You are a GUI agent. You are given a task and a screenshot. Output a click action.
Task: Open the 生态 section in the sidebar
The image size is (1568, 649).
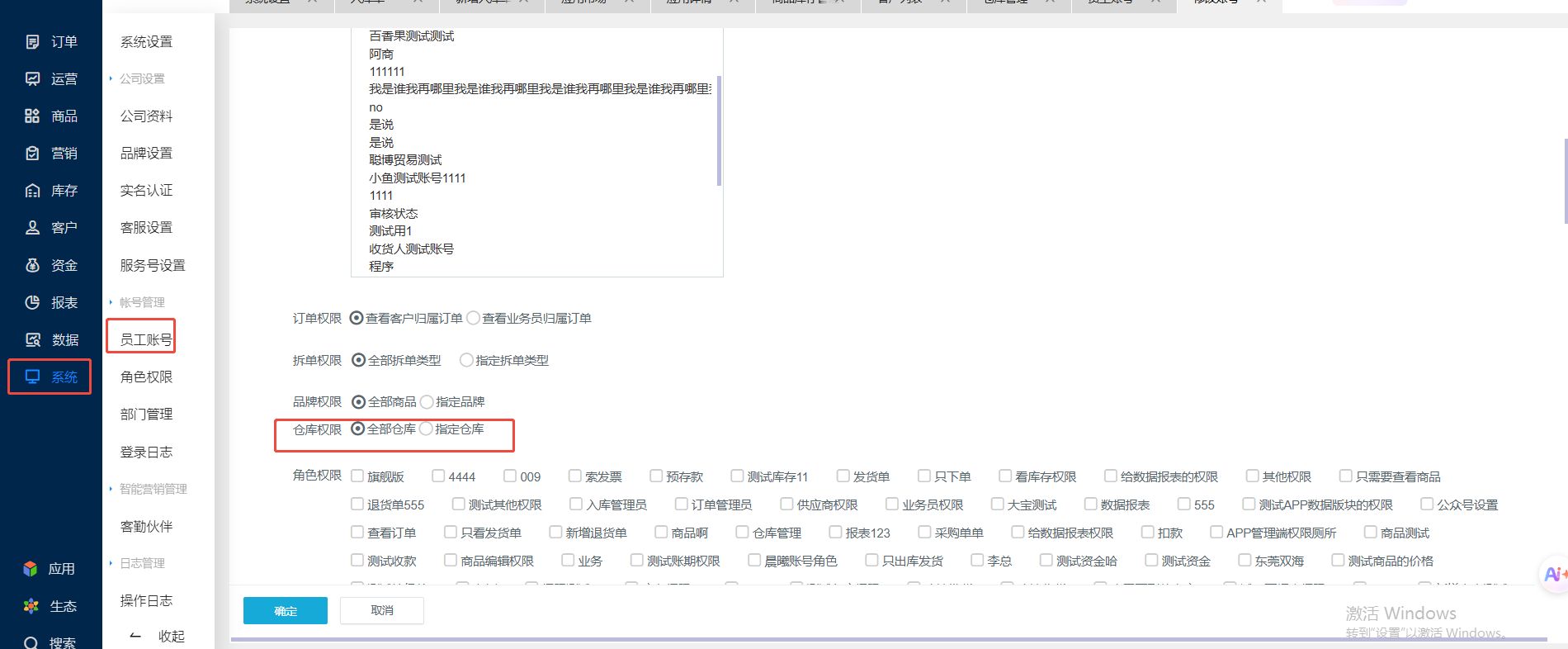(50, 606)
